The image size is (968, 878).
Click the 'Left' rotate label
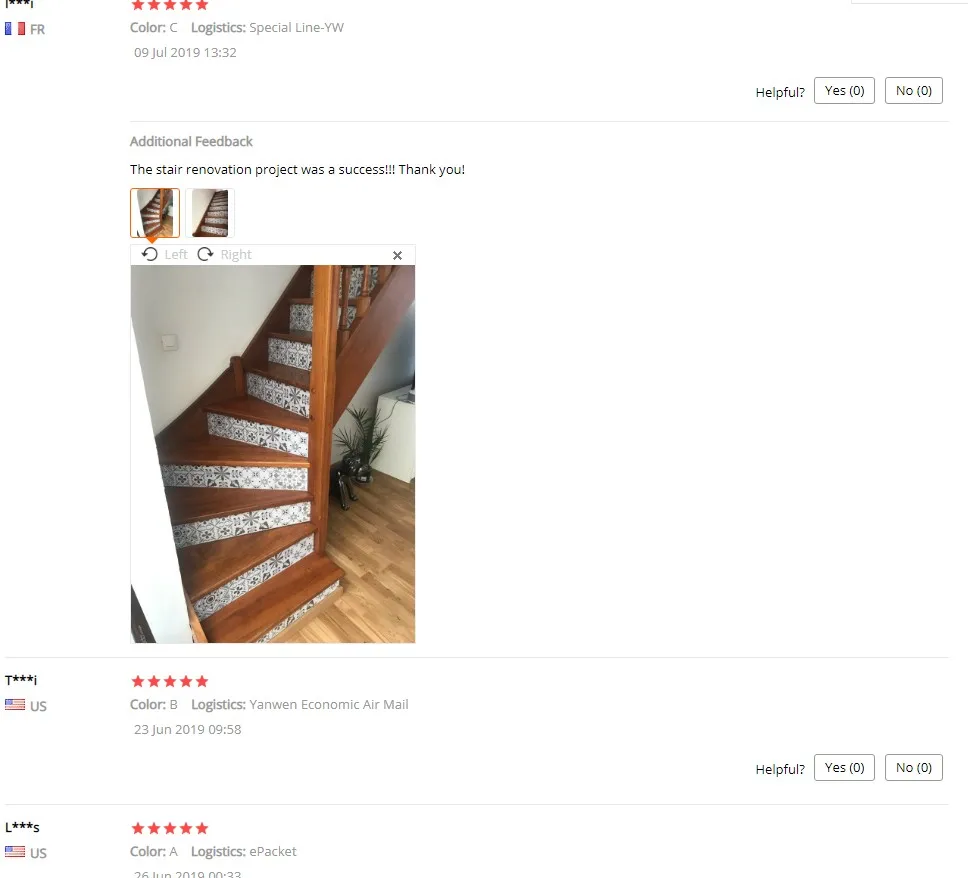coord(176,254)
